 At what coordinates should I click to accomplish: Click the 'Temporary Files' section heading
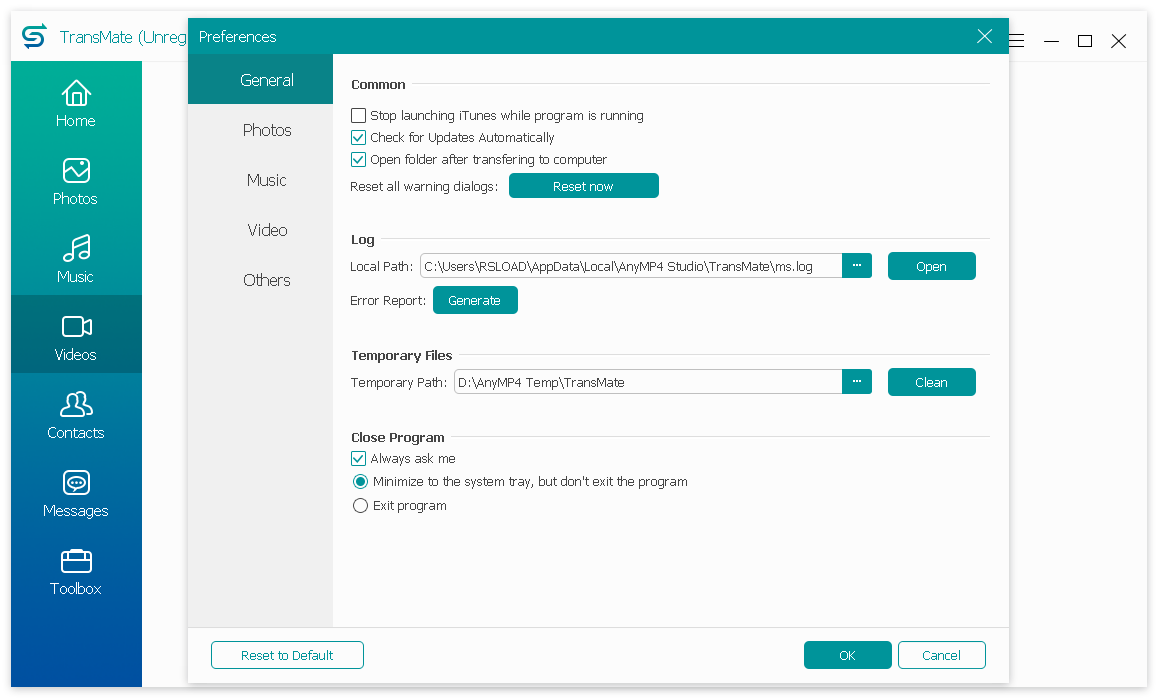tap(402, 356)
